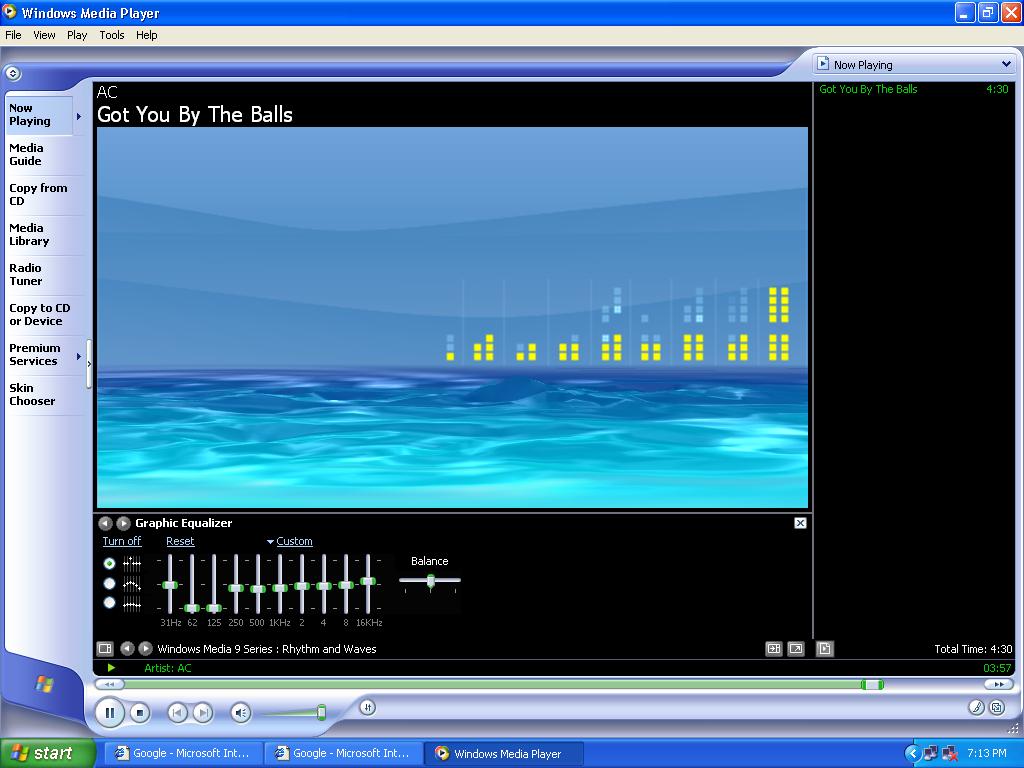Click the shuffle toggle round button
This screenshot has height=768, width=1024.
[x=368, y=707]
